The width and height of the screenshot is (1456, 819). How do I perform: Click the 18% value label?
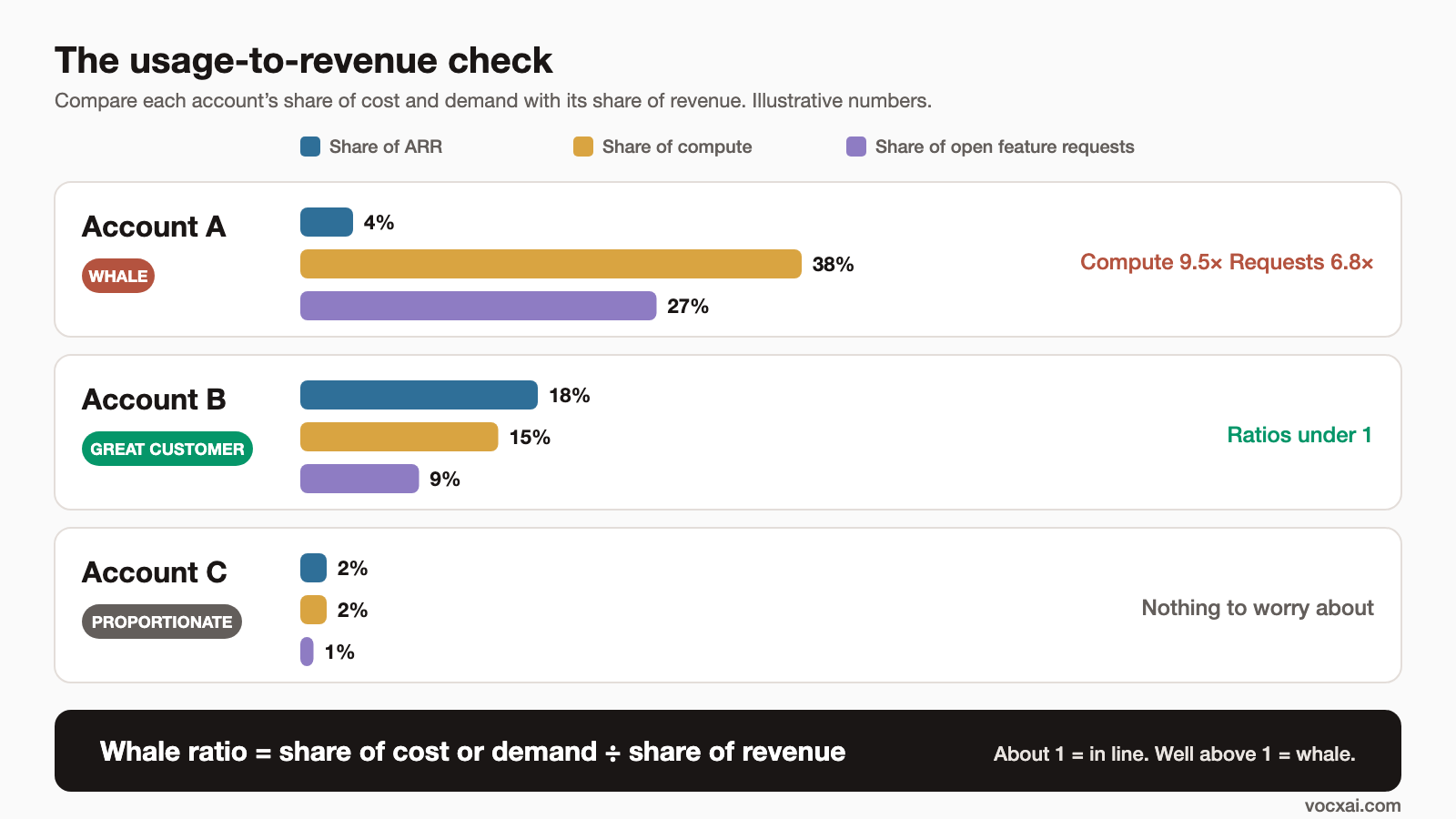570,396
